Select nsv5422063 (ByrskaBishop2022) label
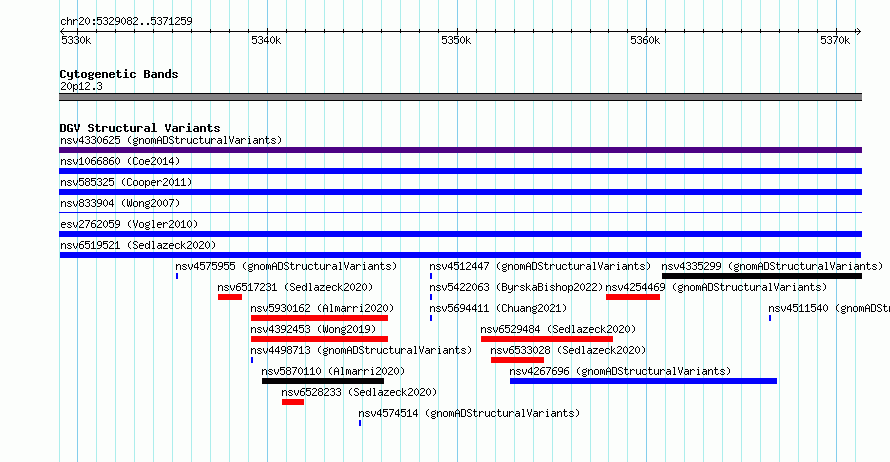890x462 pixels. pos(516,287)
